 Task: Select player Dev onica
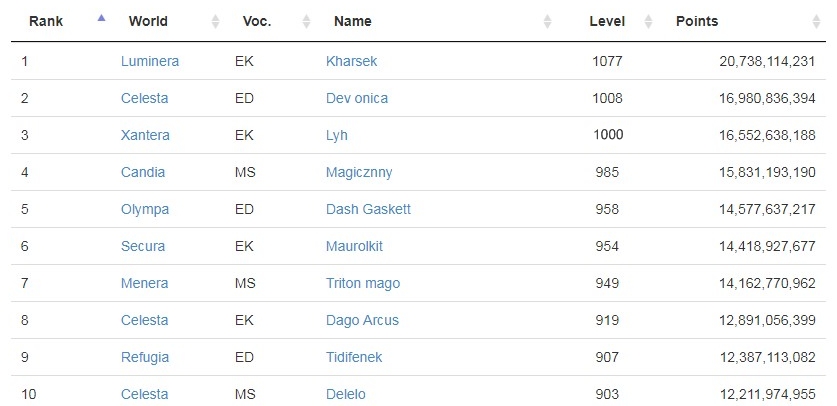pos(356,98)
